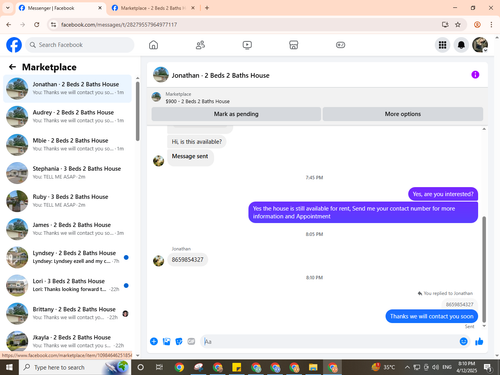Click the 8659854327 message from Jonathan
This screenshot has height=375, width=500.
[x=187, y=259]
